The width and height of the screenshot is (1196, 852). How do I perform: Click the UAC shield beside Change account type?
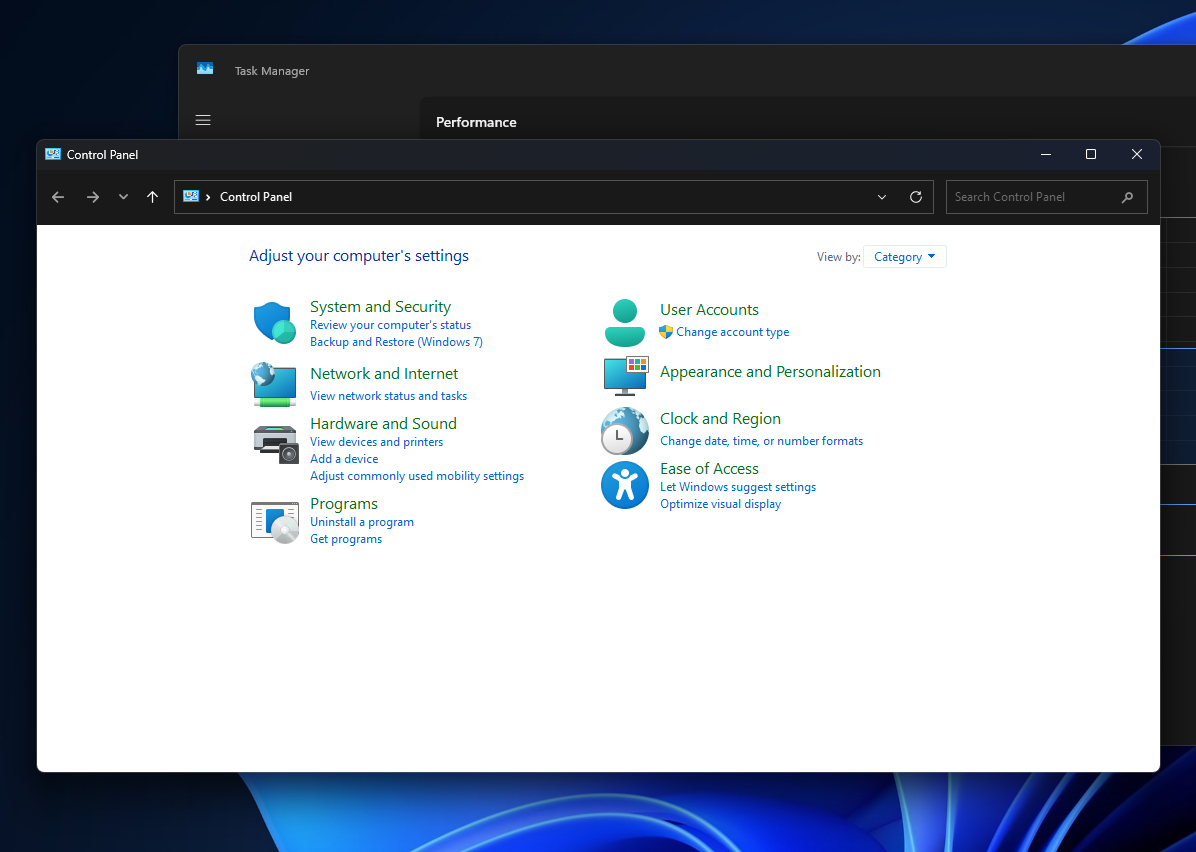click(x=666, y=332)
